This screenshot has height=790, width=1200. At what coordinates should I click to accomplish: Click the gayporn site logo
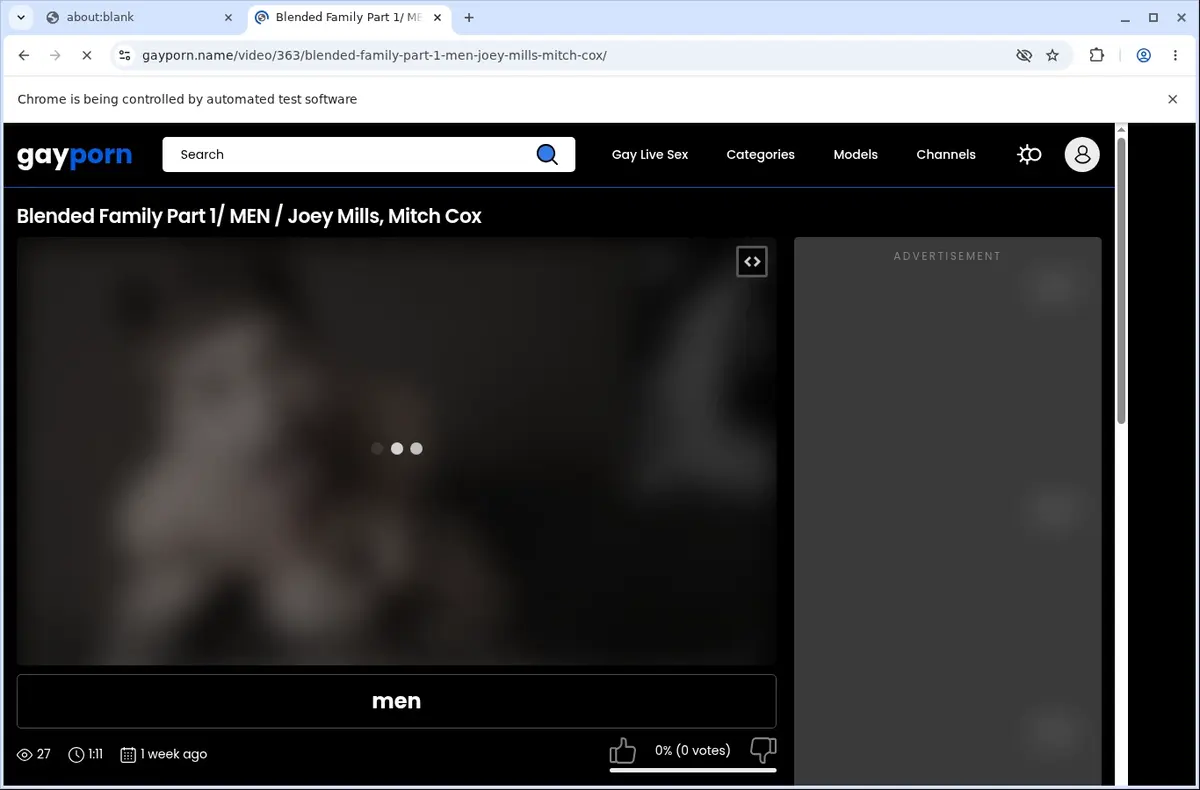(74, 156)
